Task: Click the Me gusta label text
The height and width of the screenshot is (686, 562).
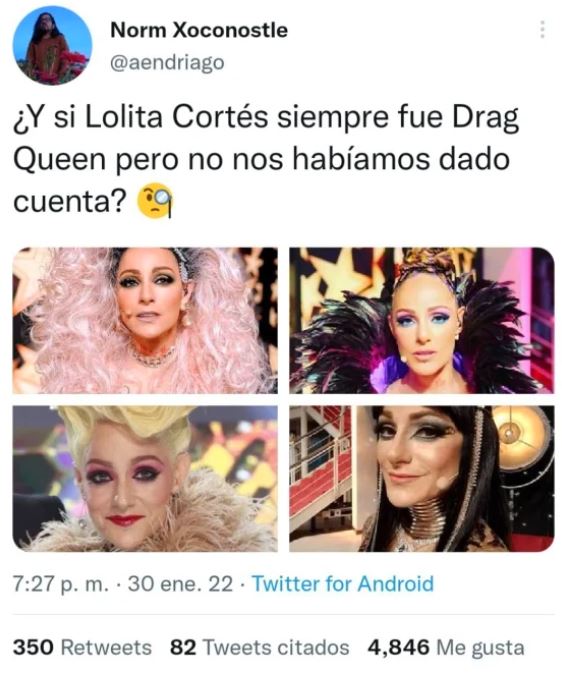Action: pos(481,648)
